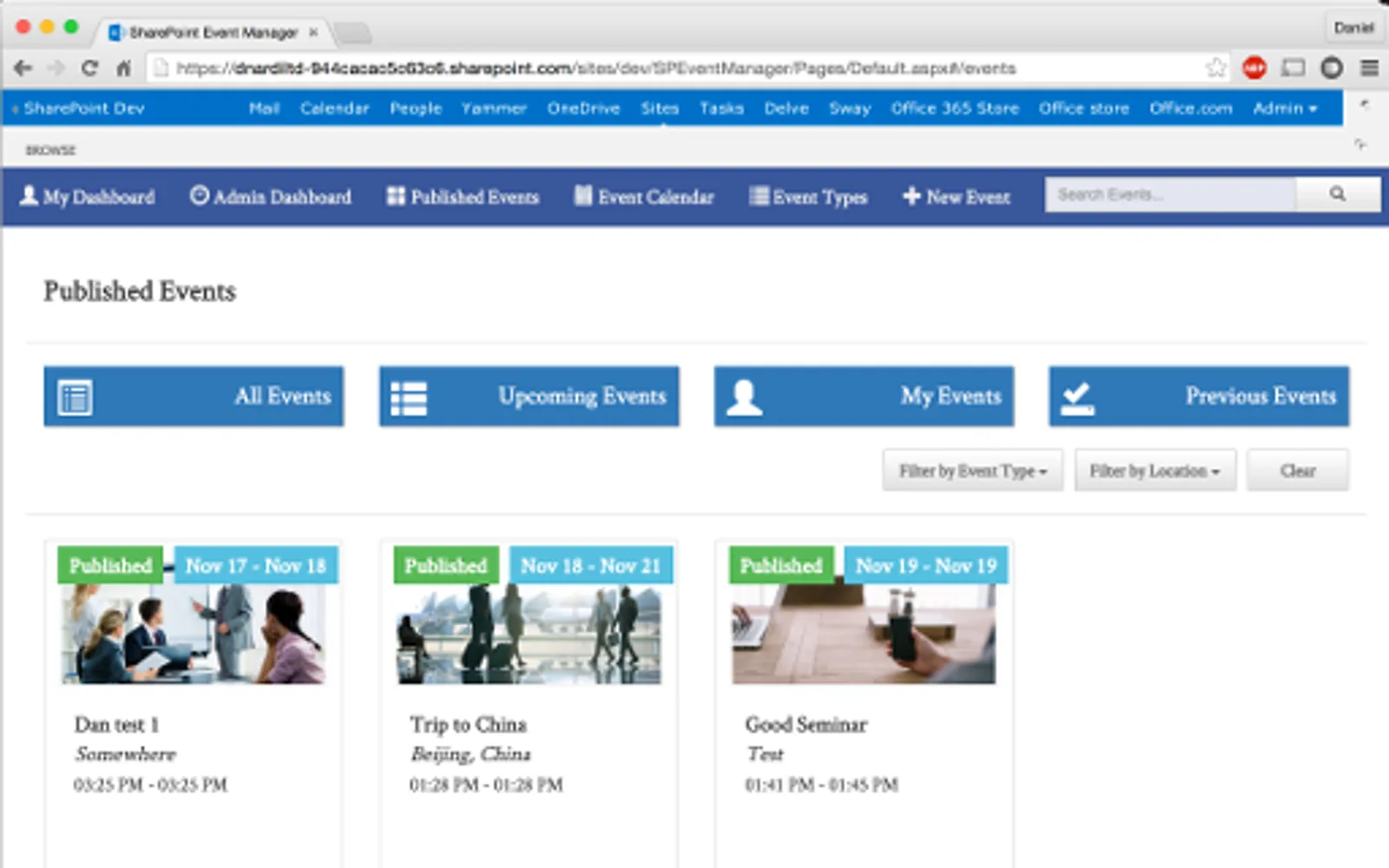Click the browser address bar URL

[596, 68]
